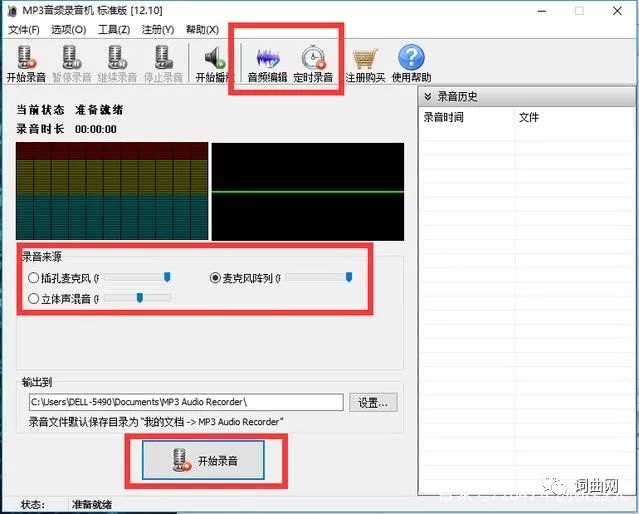Viewport: 639px width, 514px height.
Task: Click the 录音时间 column header
Action: (x=443, y=117)
